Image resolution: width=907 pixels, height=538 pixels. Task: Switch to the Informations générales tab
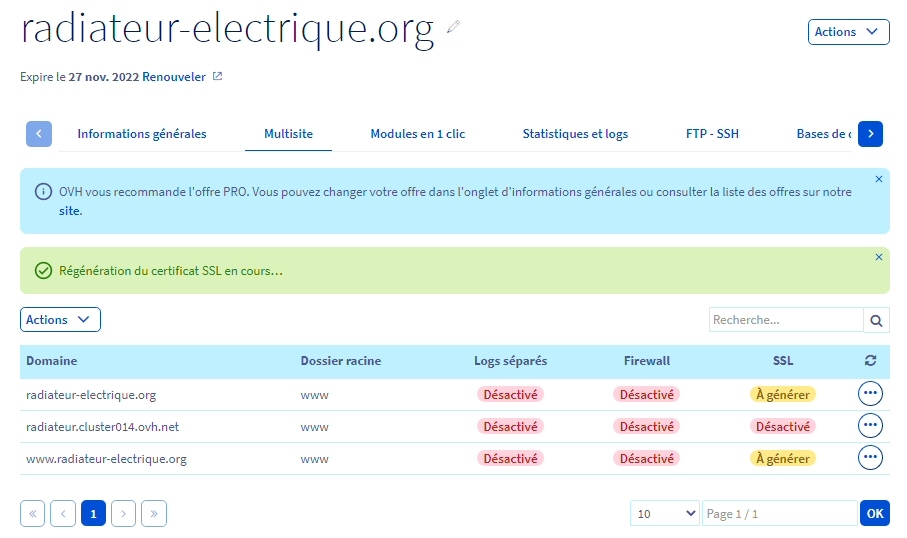click(142, 134)
